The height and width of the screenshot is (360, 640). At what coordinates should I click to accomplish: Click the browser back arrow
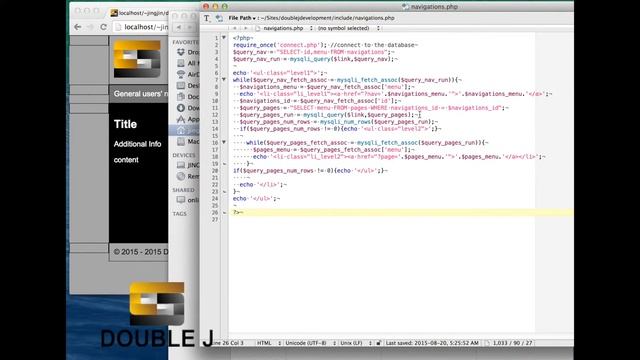coord(78,27)
